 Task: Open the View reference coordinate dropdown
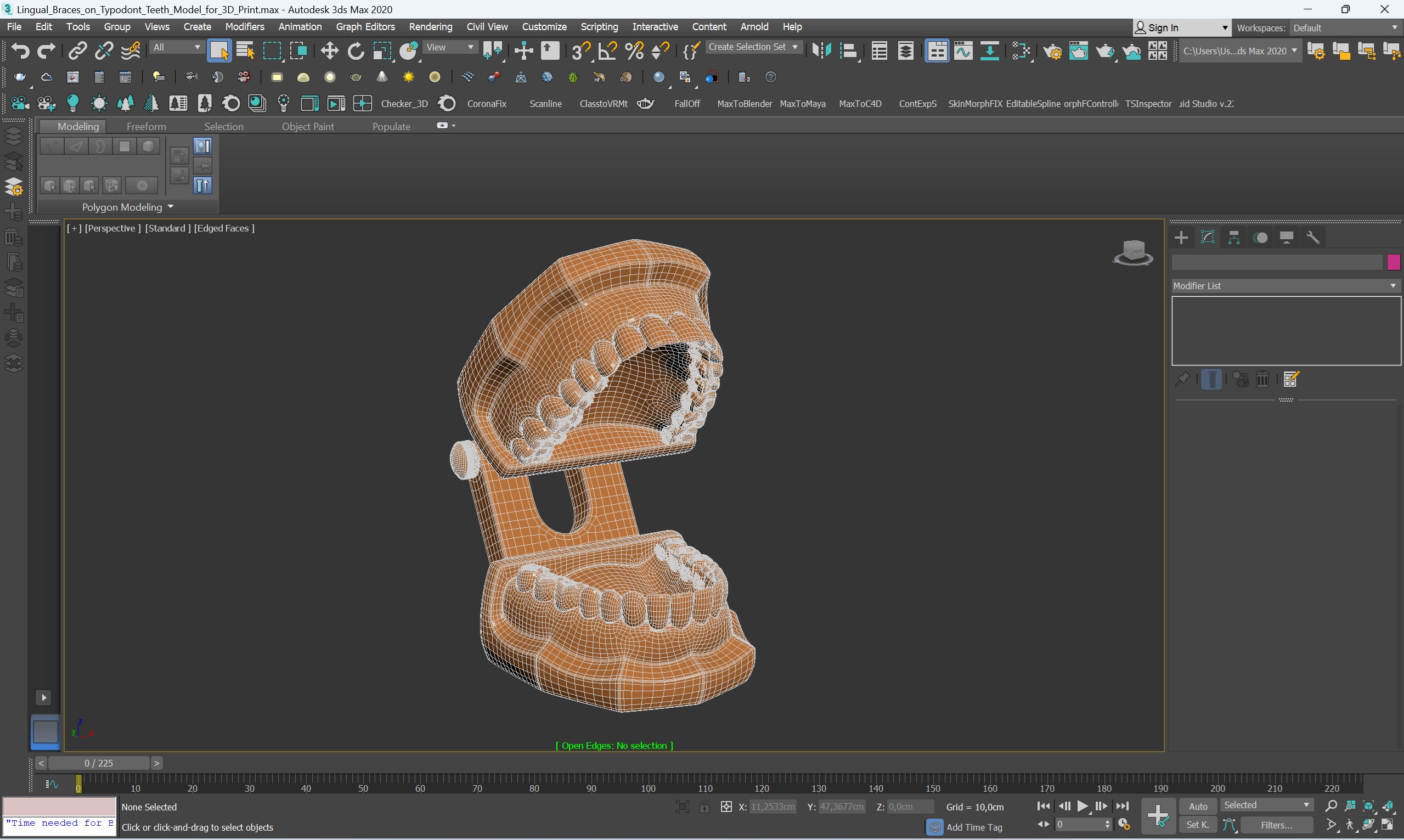(450, 48)
